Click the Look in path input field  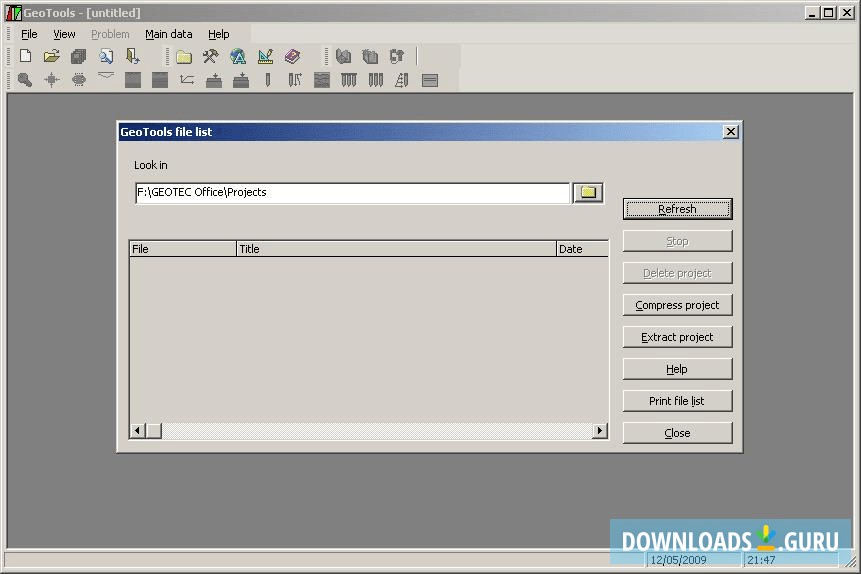tap(353, 193)
